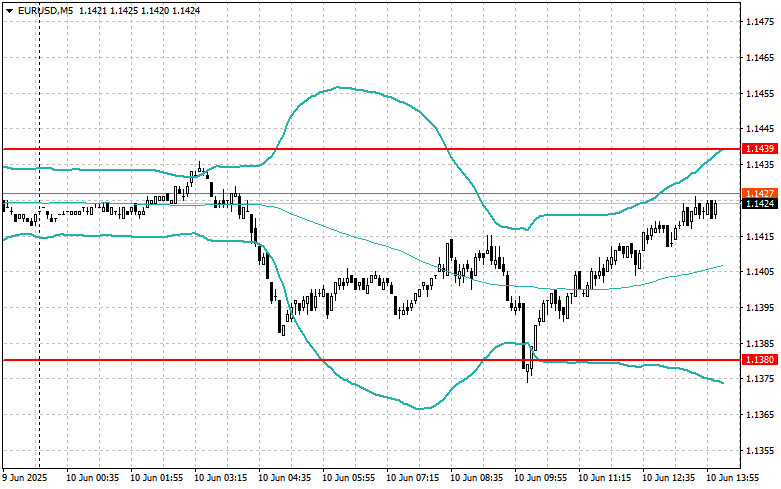Screen dimensions: 781x489
Task: Click the 10 Jun 03:15 time label
Action: (x=221, y=478)
